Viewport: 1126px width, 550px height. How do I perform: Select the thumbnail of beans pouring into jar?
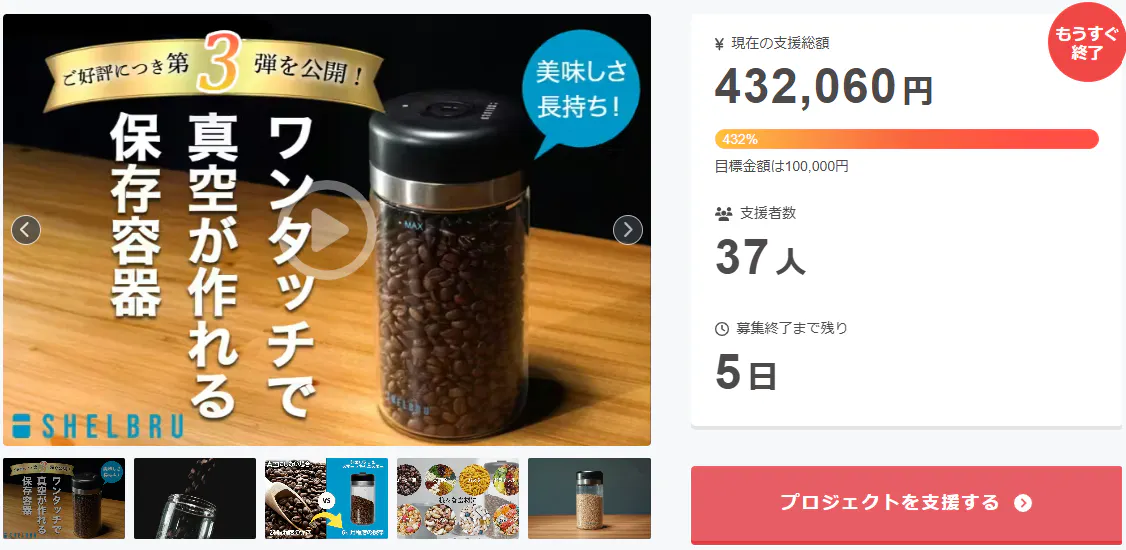click(195, 498)
